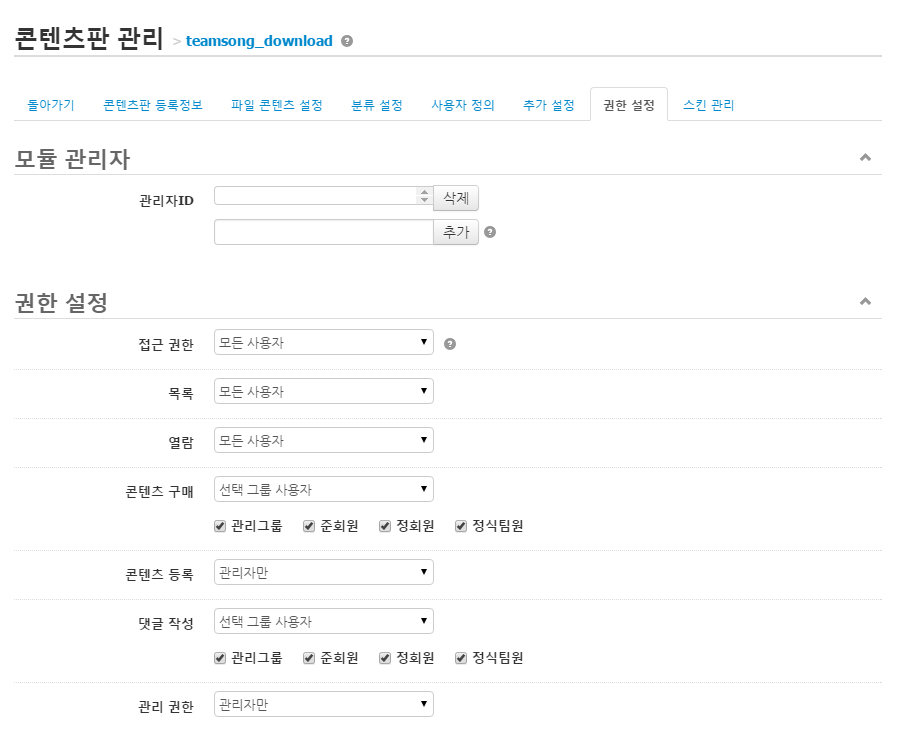
Task: Uncheck 관리그룹 under 콘텐츠 구매
Action: (x=220, y=526)
